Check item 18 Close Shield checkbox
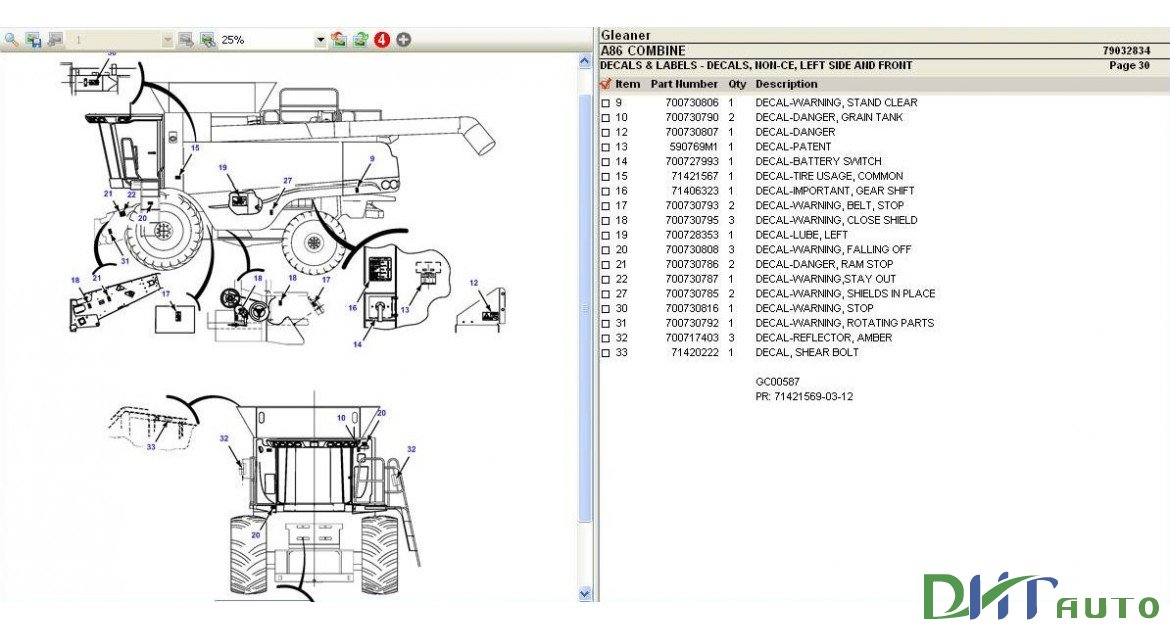Image resolution: width=1170 pixels, height=630 pixels. pyautogui.click(x=606, y=221)
